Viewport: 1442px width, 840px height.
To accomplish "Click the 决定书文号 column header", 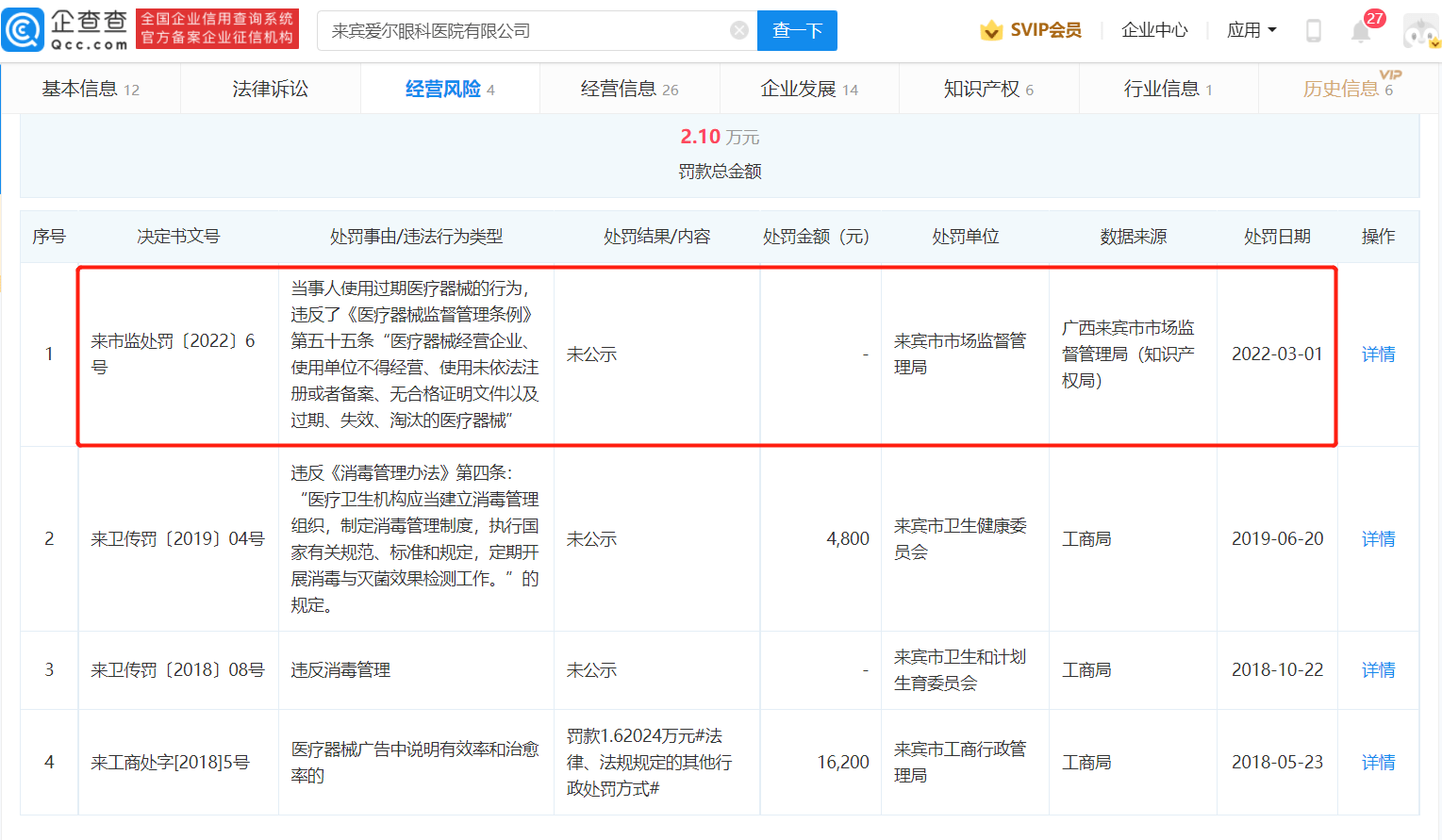I will [x=178, y=236].
